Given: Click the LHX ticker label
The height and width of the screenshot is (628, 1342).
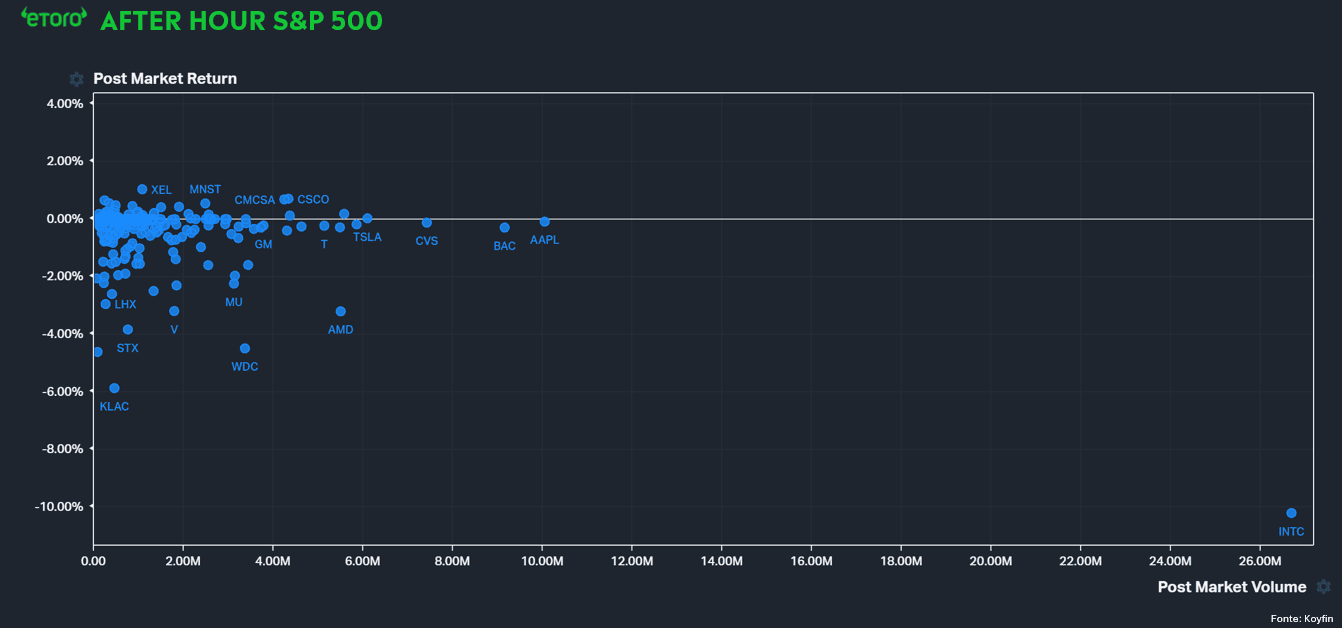Looking at the screenshot, I should 126,305.
